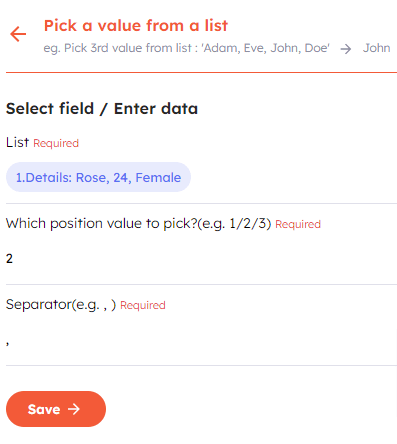397x444 pixels.
Task: Click the 'eg. Pick 3rd value' example text
Action: click(x=187, y=48)
